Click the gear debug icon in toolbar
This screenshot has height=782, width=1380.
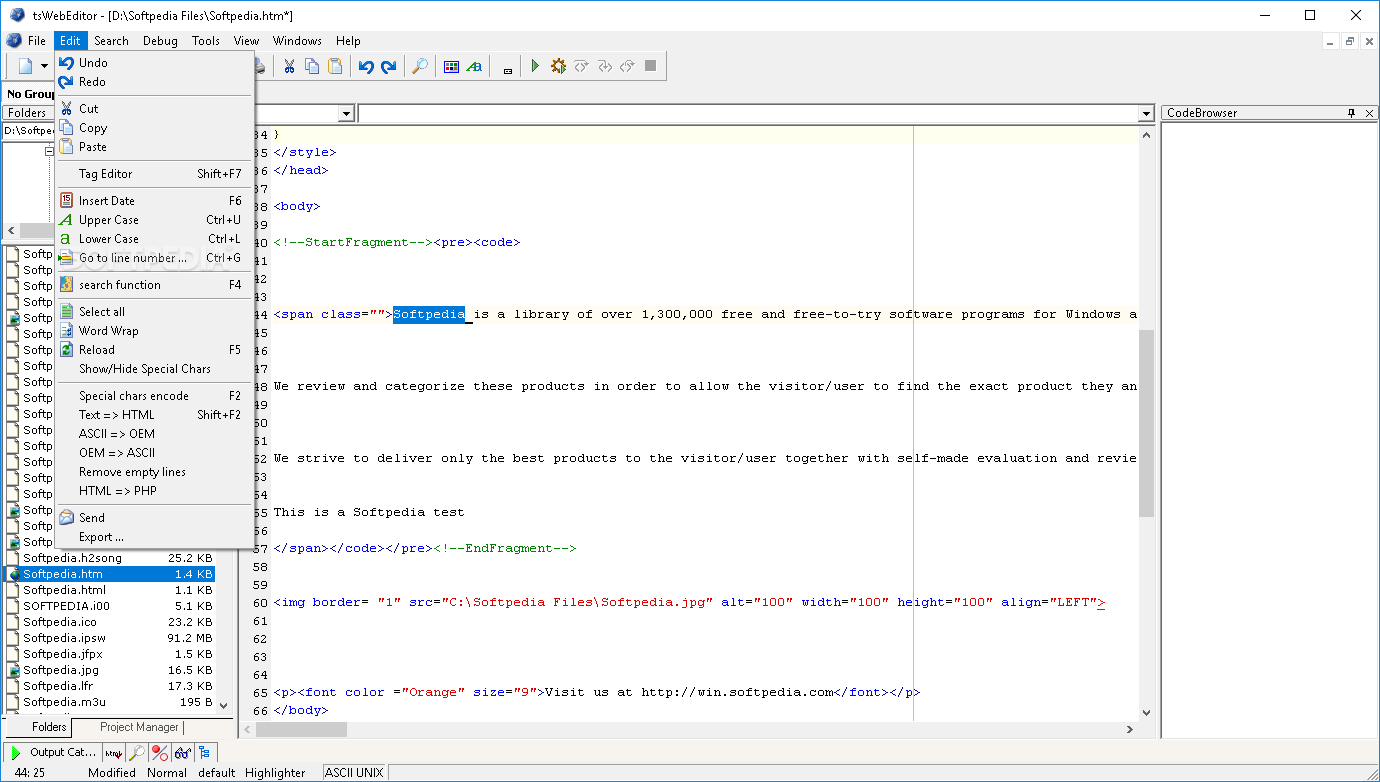[x=558, y=66]
